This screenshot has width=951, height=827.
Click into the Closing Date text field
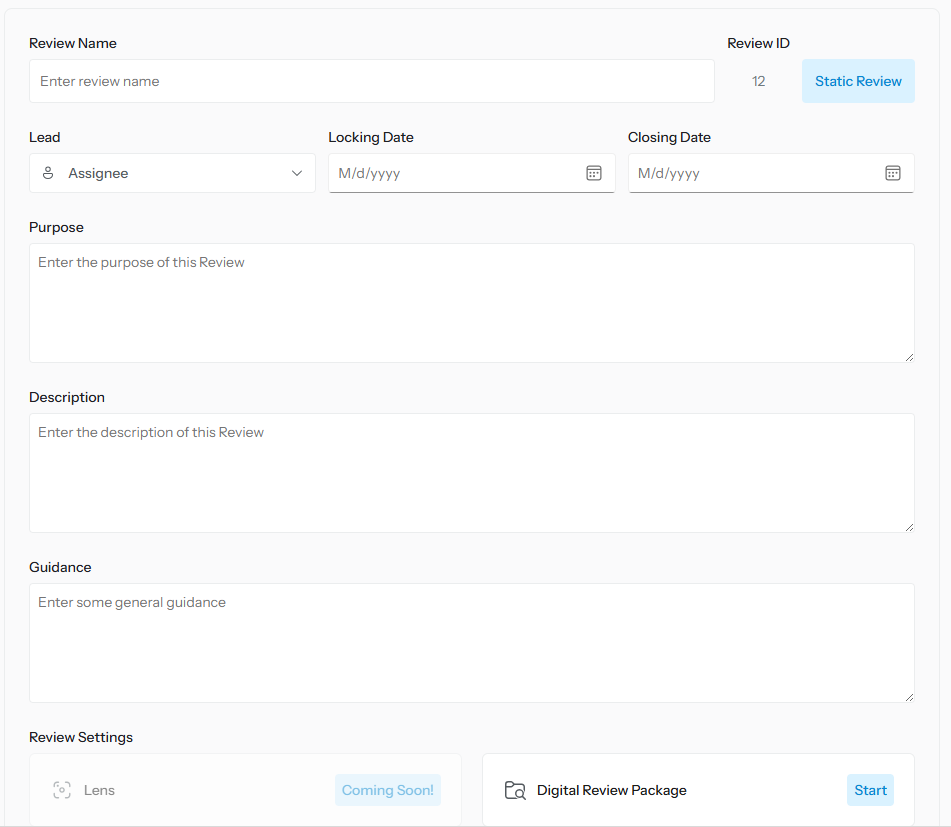755,173
